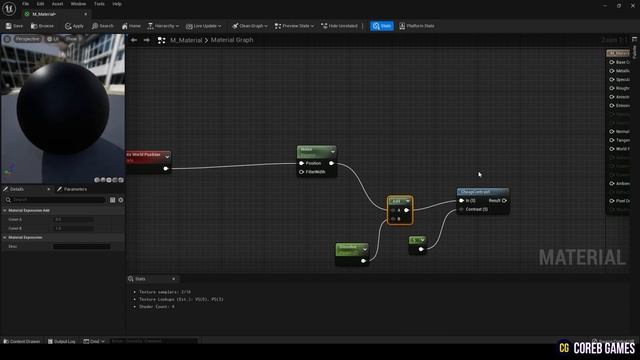Click M_Material in the breadcrumb
The image size is (640, 360).
[x=186, y=40]
